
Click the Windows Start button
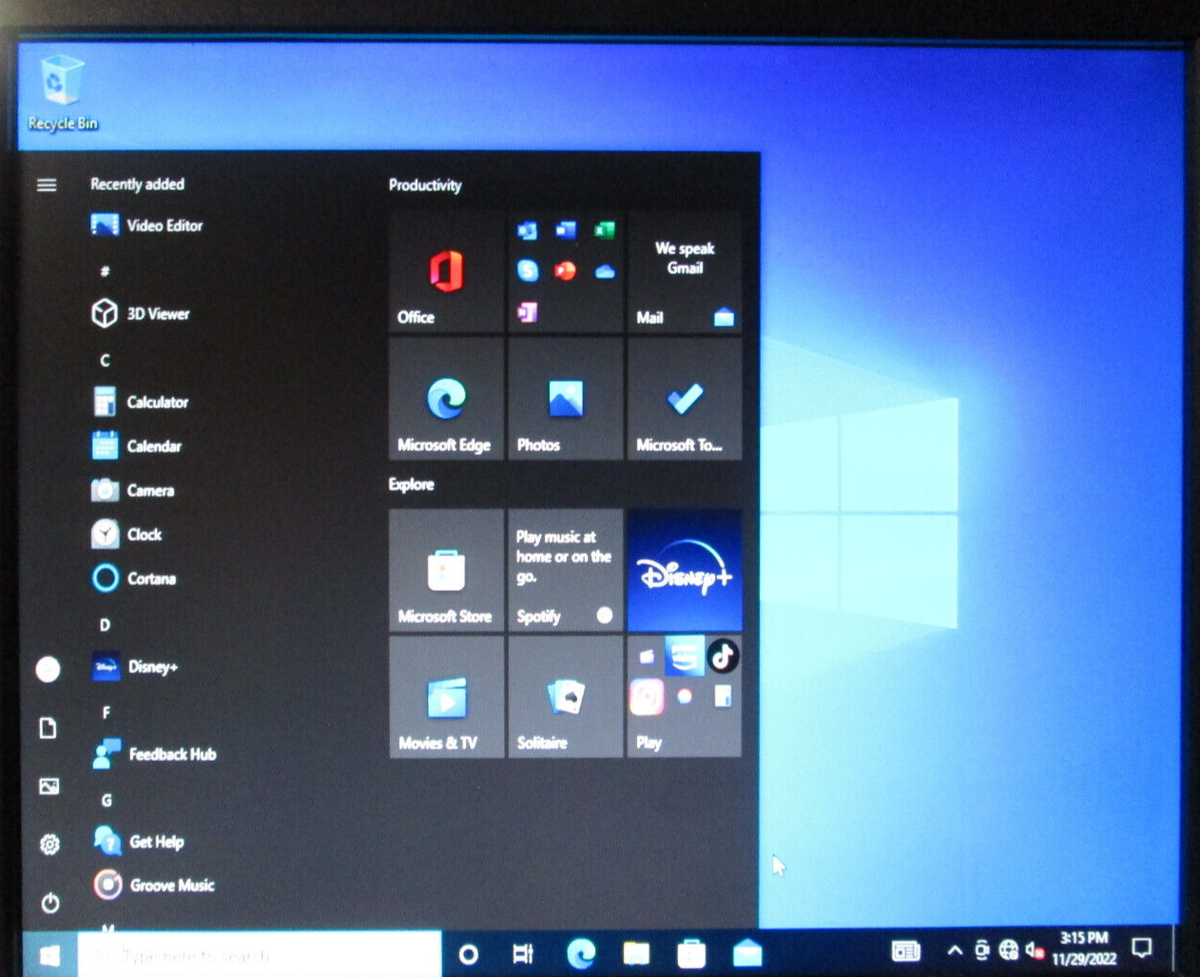click(x=48, y=956)
